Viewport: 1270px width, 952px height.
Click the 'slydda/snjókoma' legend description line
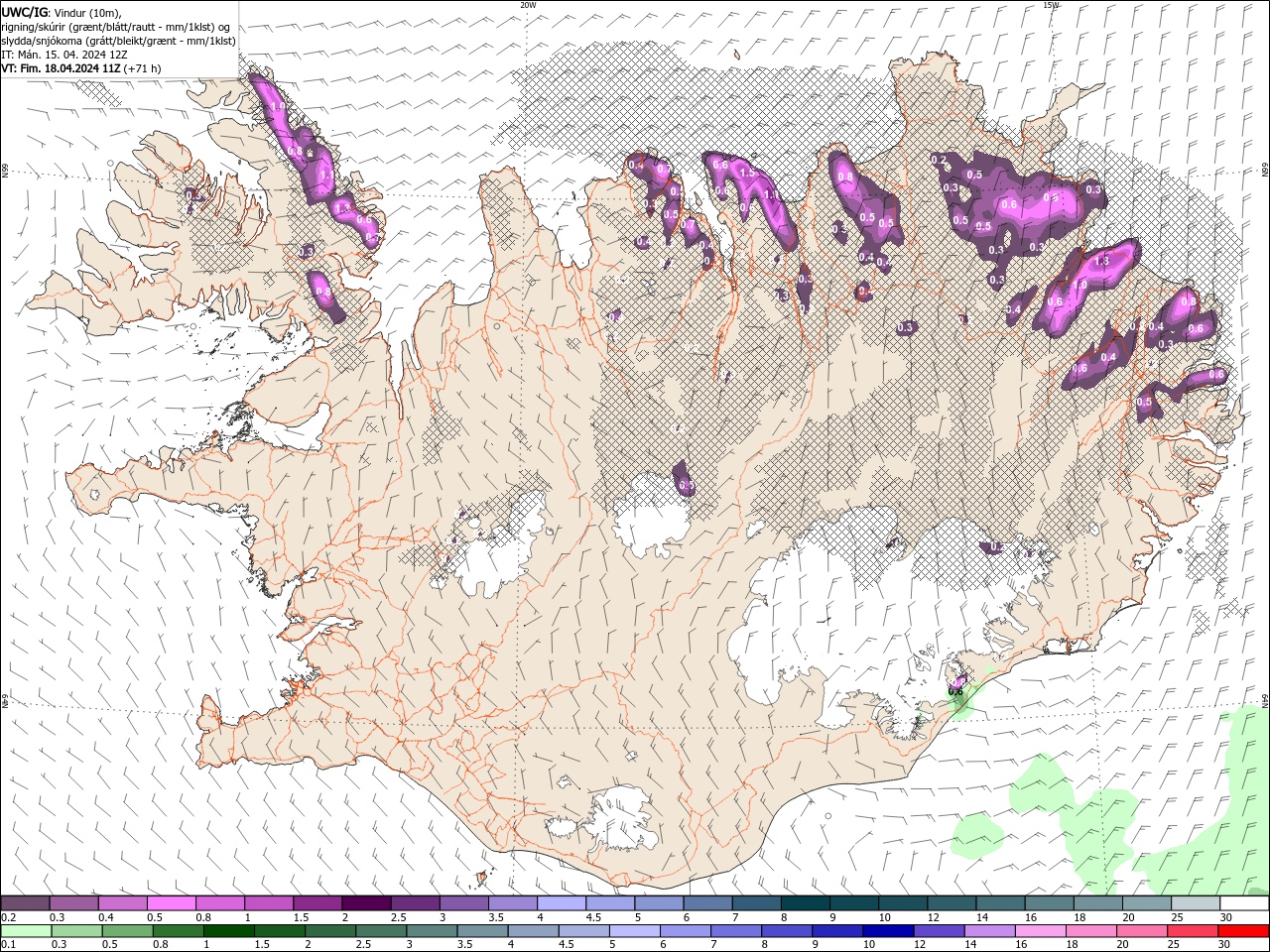pos(118,41)
